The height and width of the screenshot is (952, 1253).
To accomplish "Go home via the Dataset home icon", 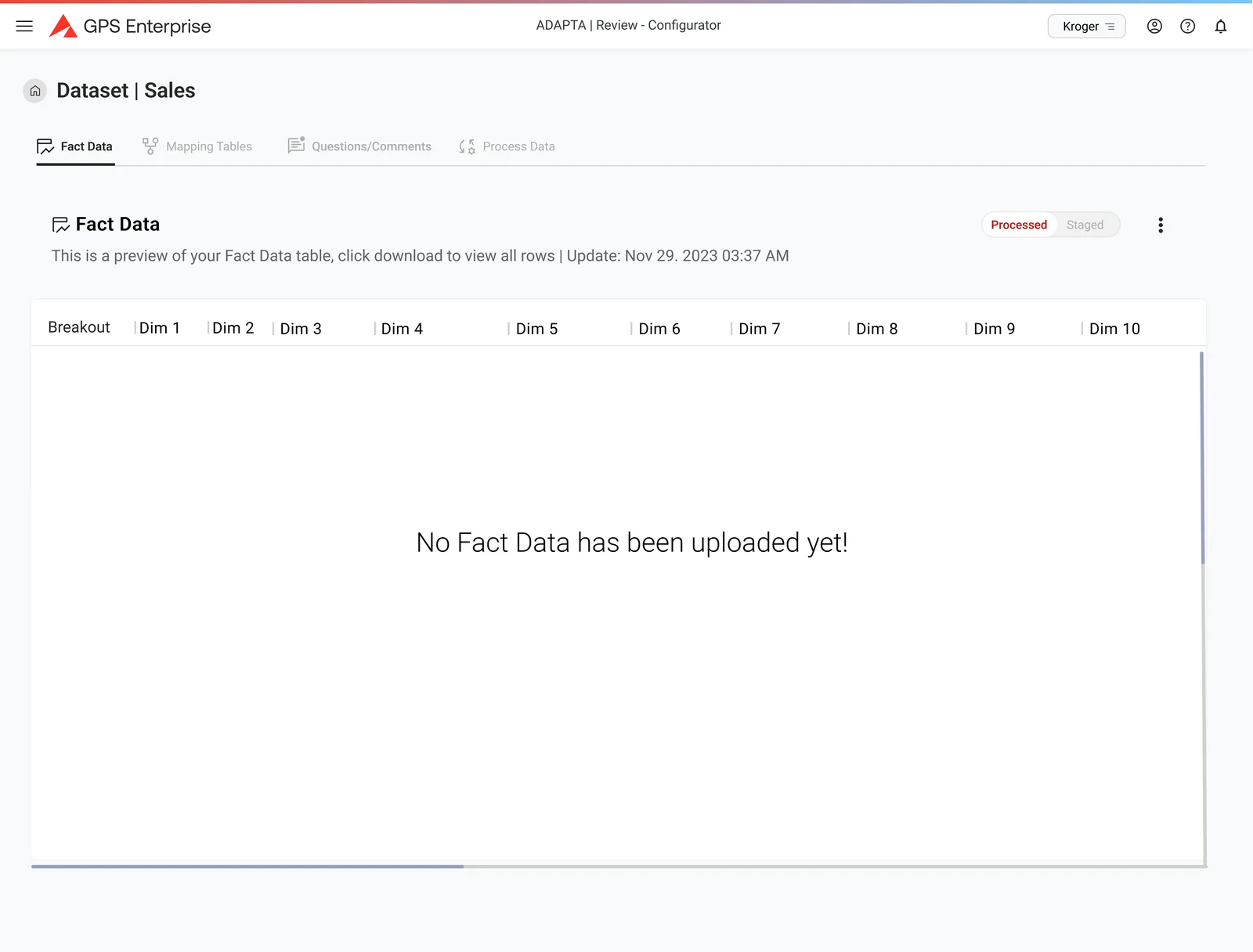I will tap(35, 91).
